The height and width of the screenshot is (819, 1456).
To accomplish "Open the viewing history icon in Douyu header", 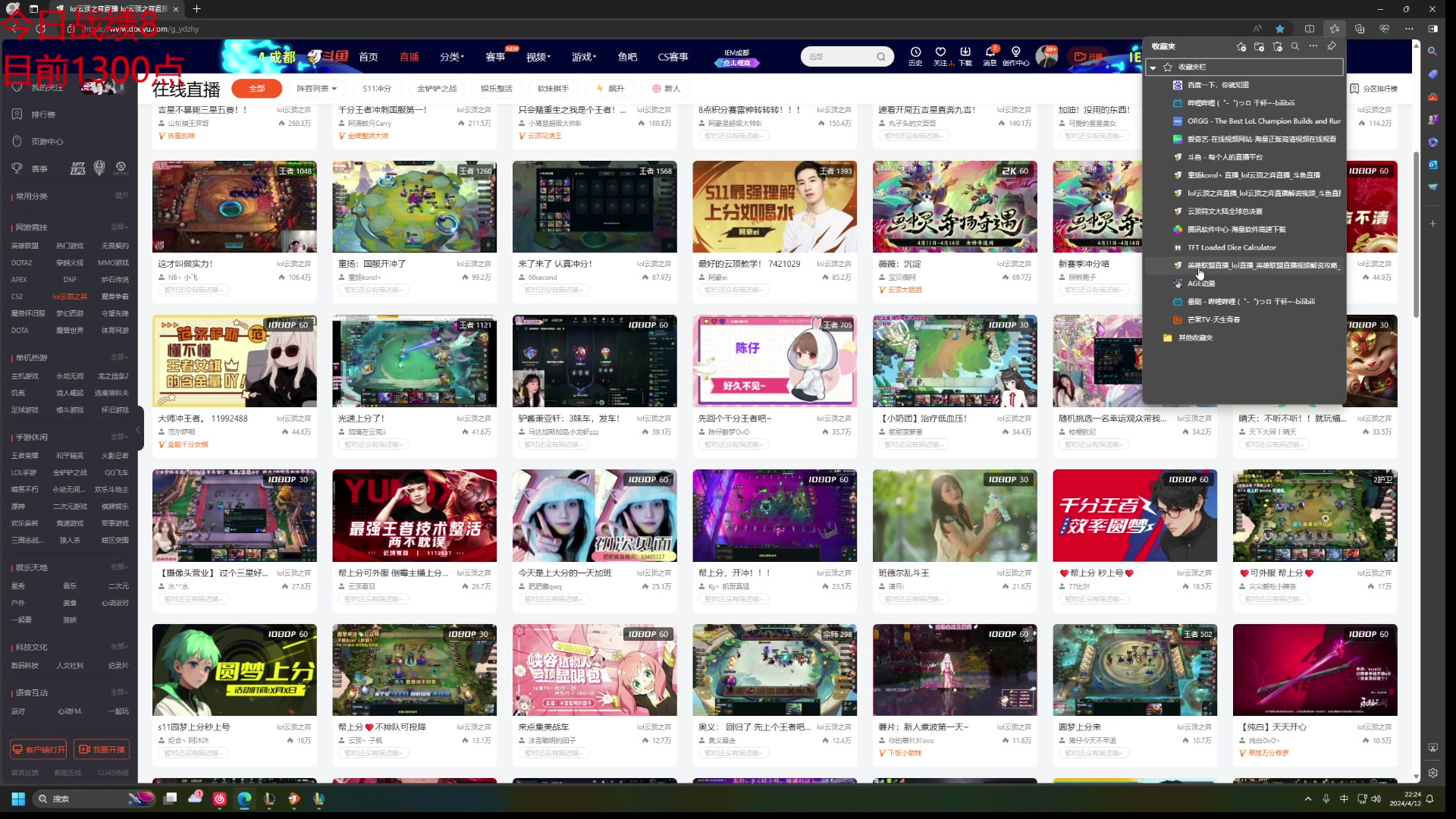I will pyautogui.click(x=915, y=56).
